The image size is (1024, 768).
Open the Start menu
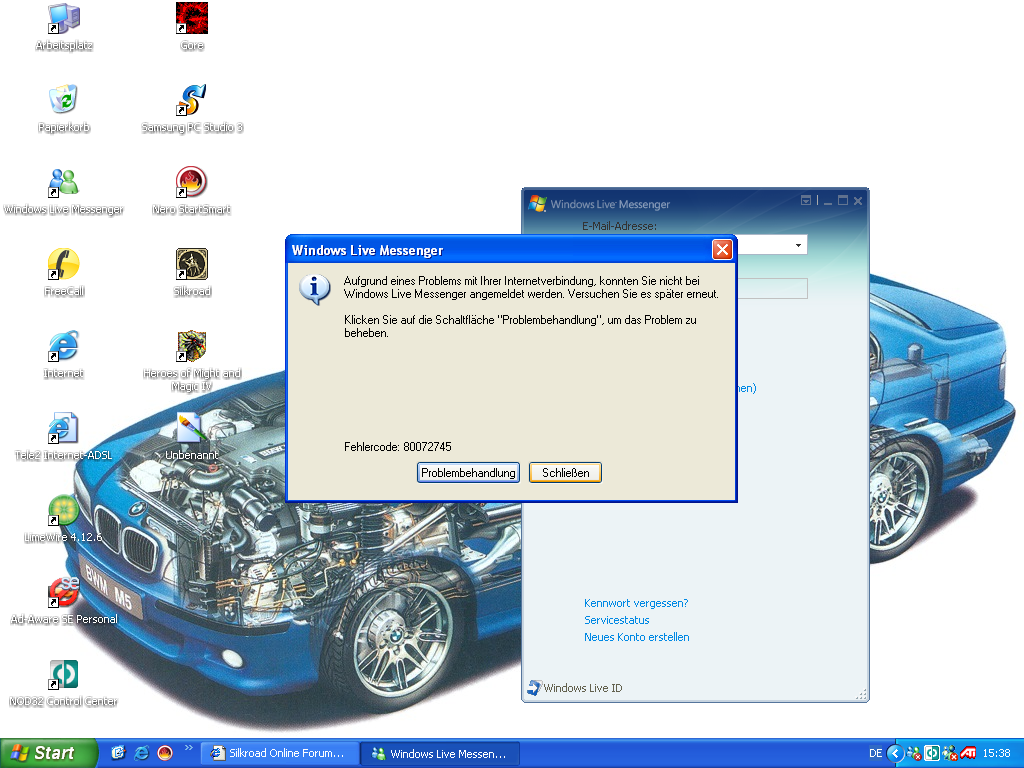tap(48, 753)
